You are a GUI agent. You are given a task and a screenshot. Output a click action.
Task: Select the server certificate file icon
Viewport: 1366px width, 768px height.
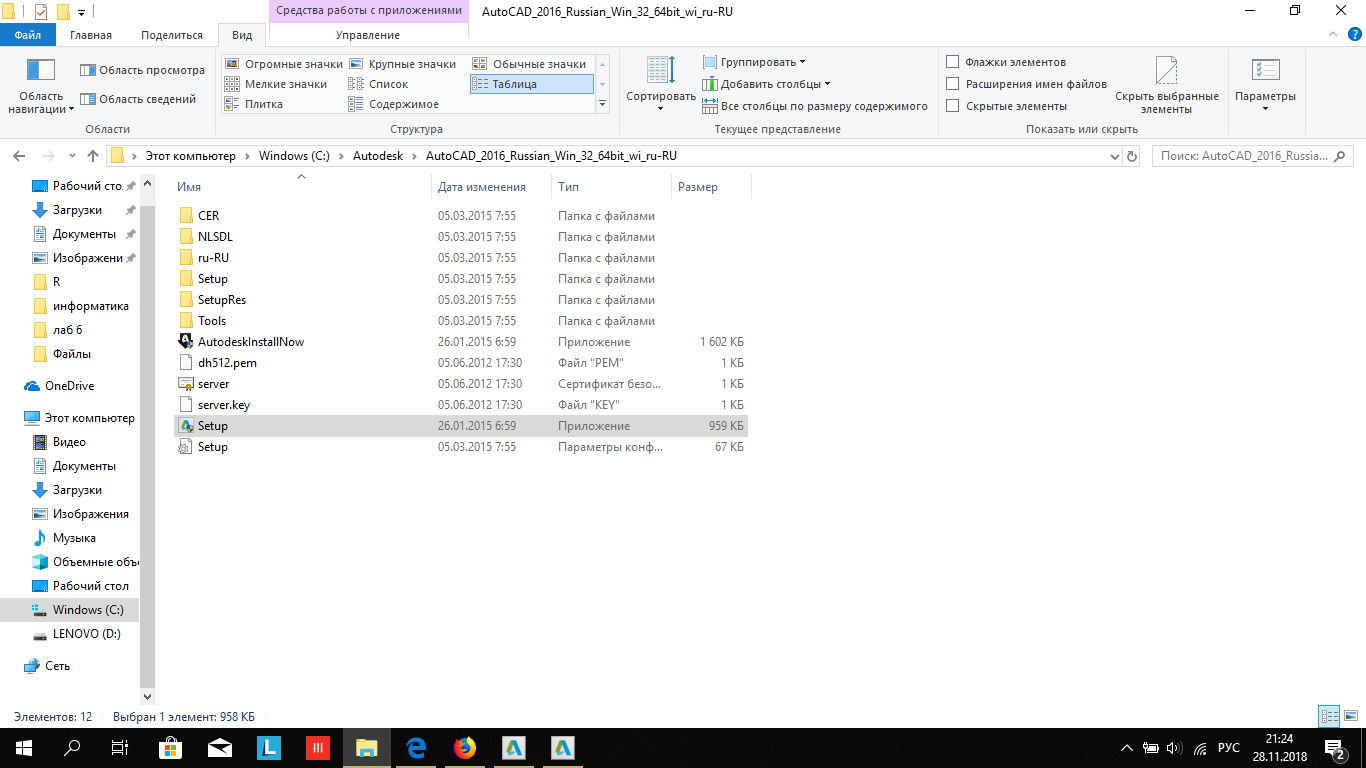point(185,384)
